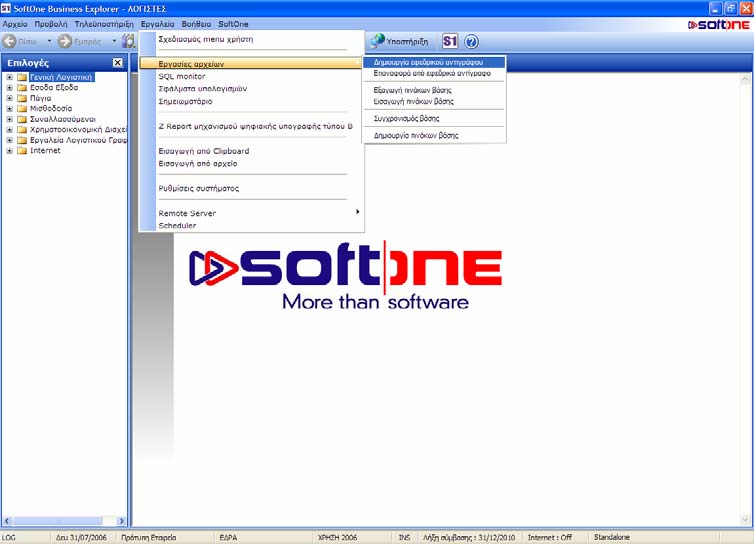Select the Μισθοδοσία folder icon
Image resolution: width=754 pixels, height=544 pixels.
click(x=22, y=109)
